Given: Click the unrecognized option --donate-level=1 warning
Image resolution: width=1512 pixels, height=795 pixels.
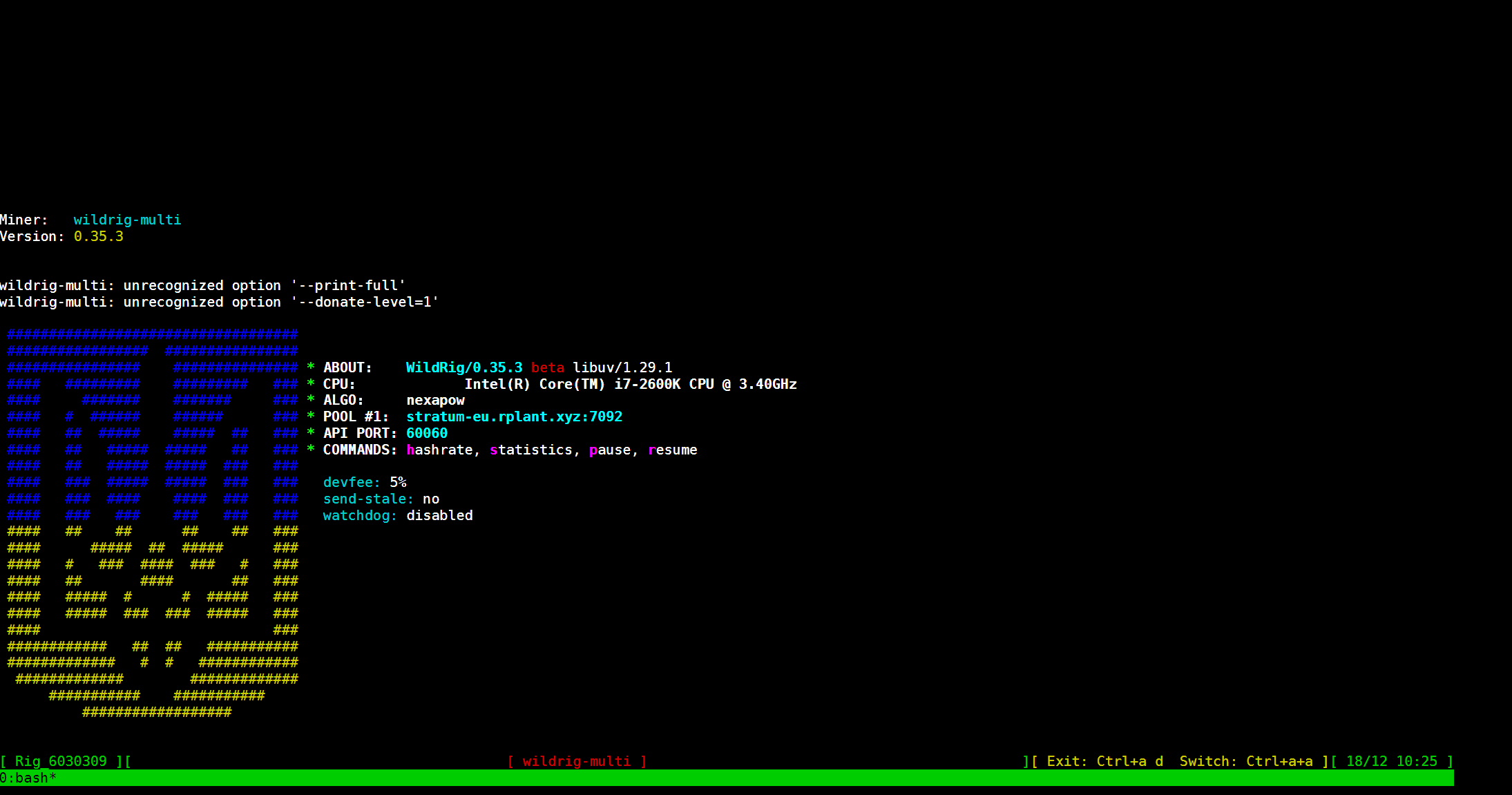Looking at the screenshot, I should tap(220, 302).
